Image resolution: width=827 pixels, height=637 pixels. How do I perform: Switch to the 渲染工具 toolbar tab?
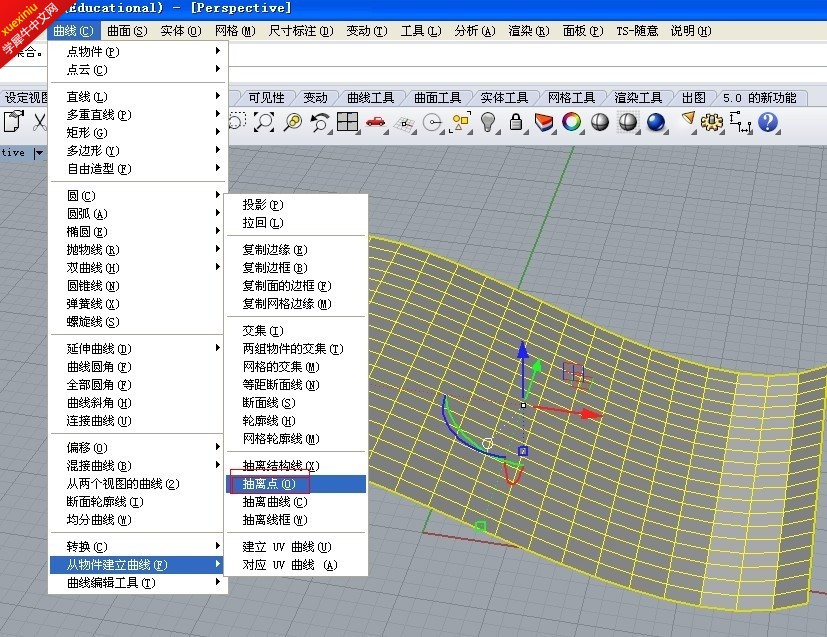pos(638,98)
